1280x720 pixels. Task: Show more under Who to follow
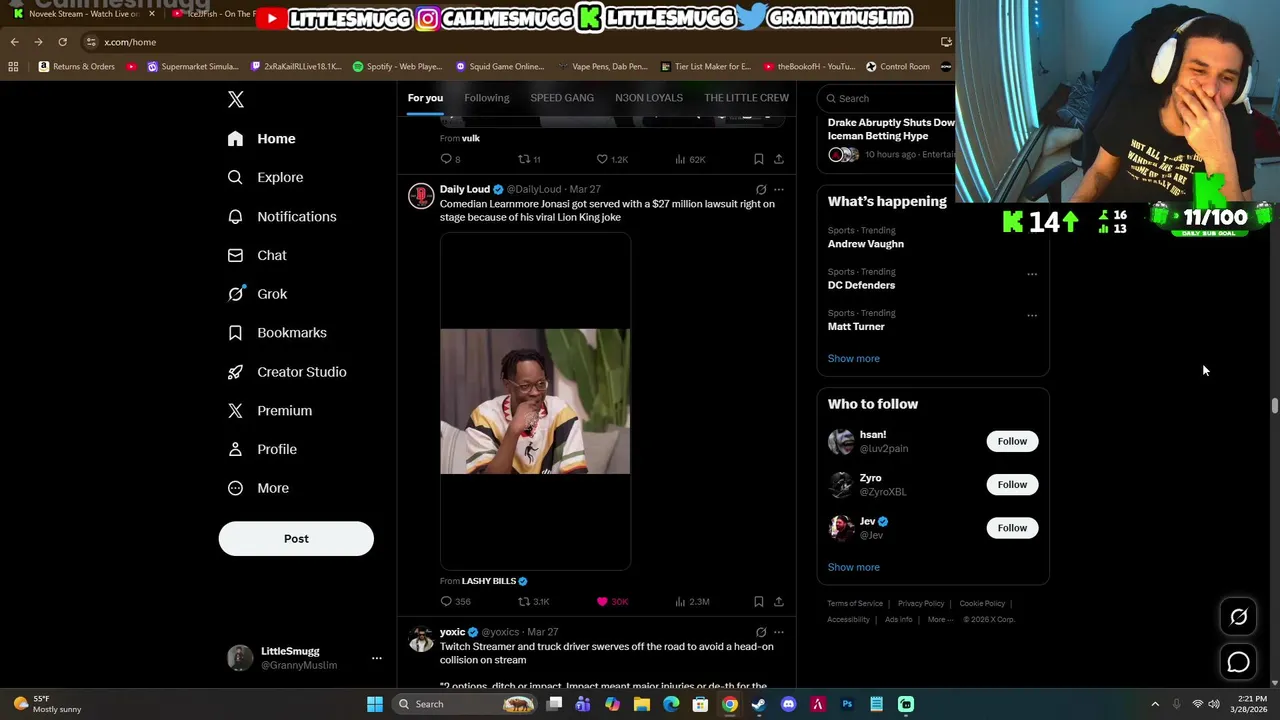[x=854, y=567]
